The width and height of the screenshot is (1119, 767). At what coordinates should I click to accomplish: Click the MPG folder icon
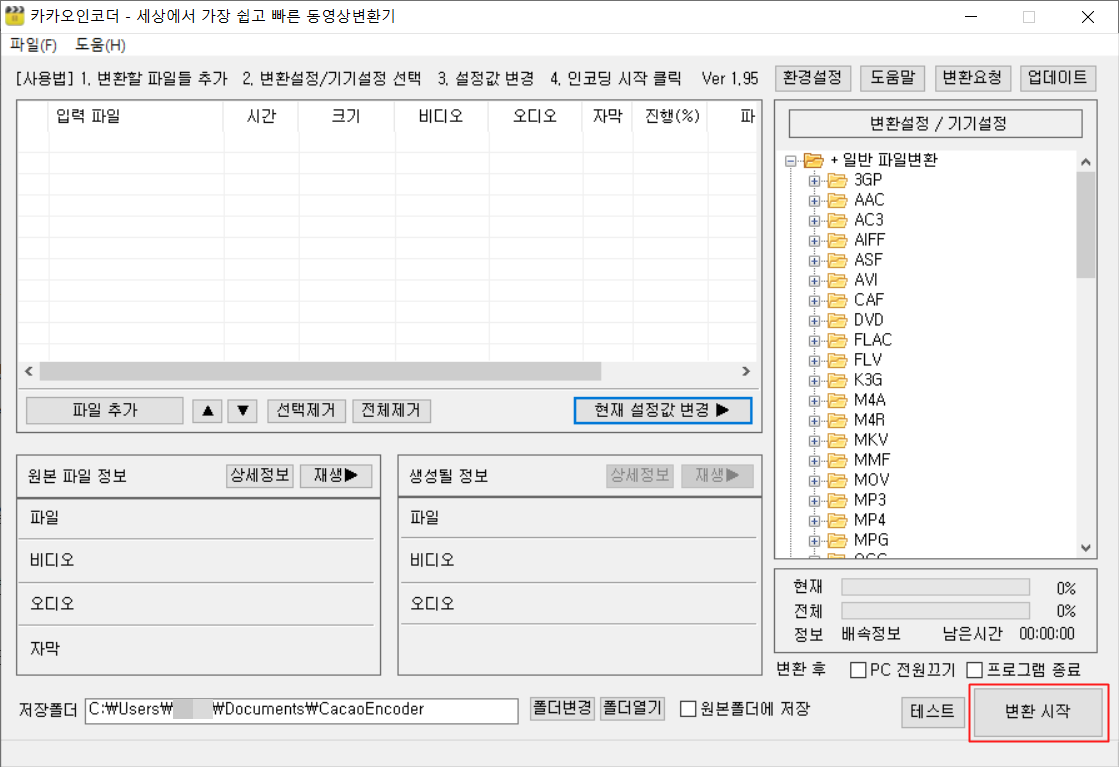(x=837, y=539)
